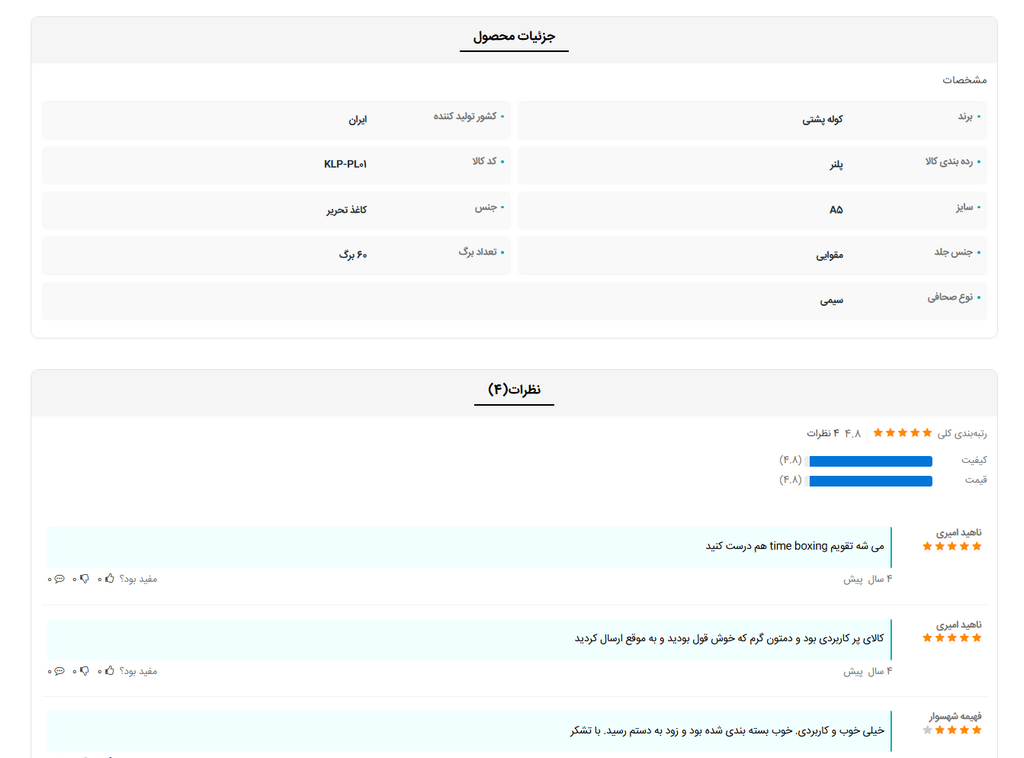Click the "time boxing" review text
Viewport: 1024px width, 758px height.
click(x=795, y=546)
